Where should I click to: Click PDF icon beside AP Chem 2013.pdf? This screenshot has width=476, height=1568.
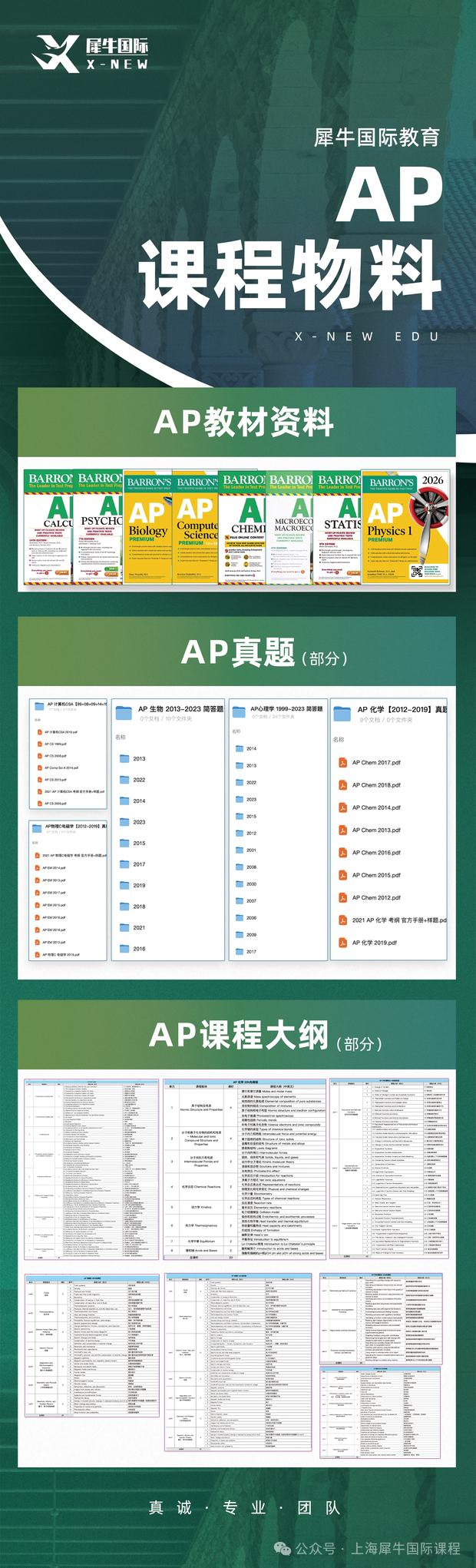[342, 830]
